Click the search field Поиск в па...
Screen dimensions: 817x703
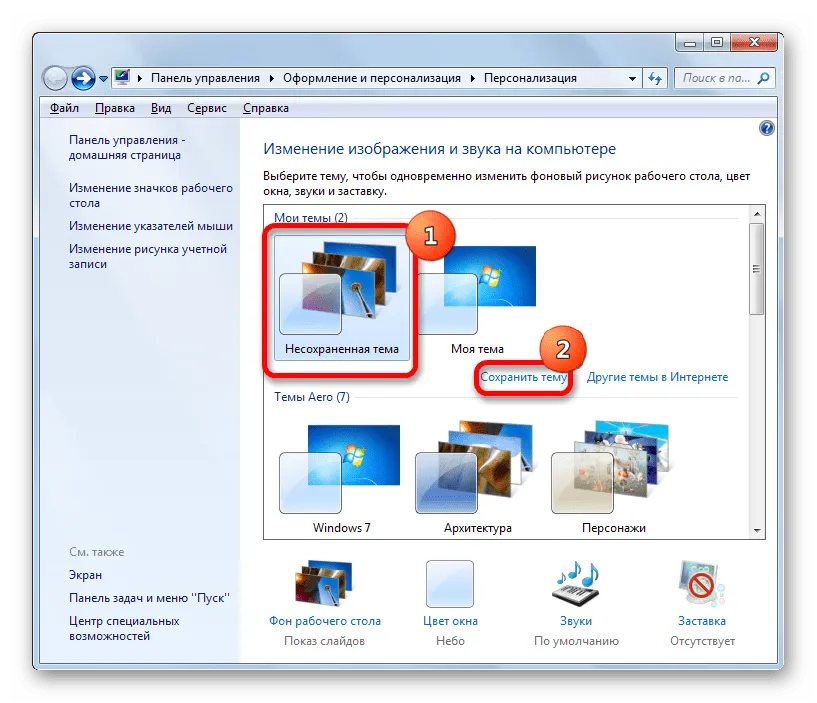click(716, 78)
